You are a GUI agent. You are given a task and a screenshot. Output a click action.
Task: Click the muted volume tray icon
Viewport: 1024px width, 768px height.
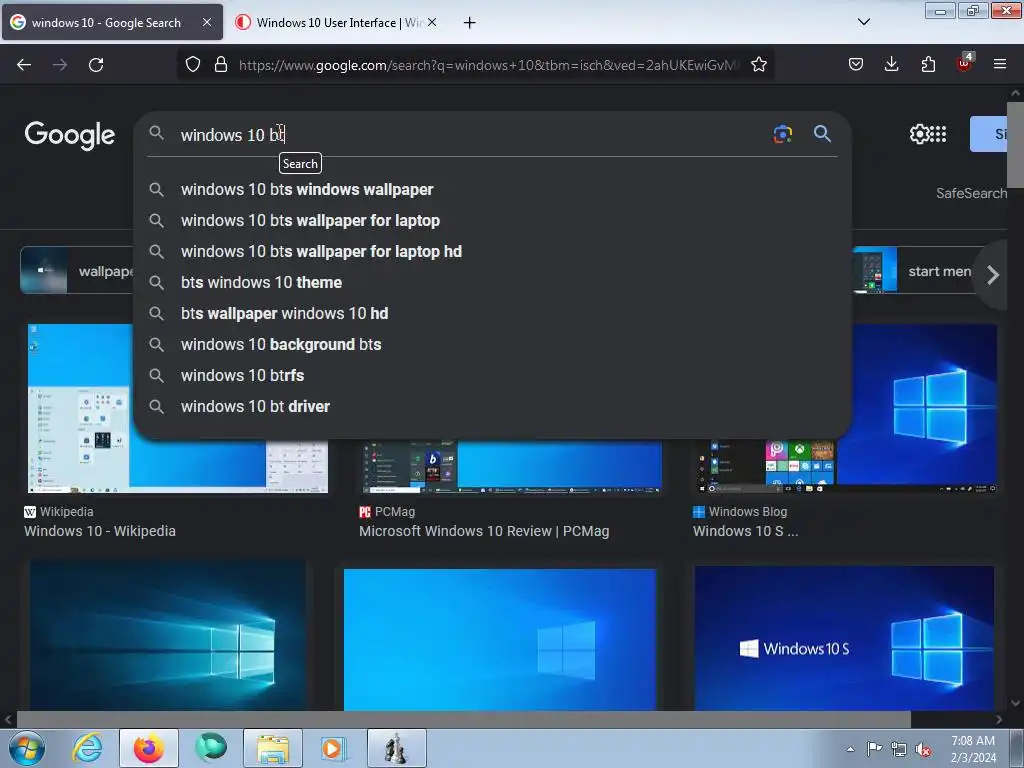(x=923, y=750)
